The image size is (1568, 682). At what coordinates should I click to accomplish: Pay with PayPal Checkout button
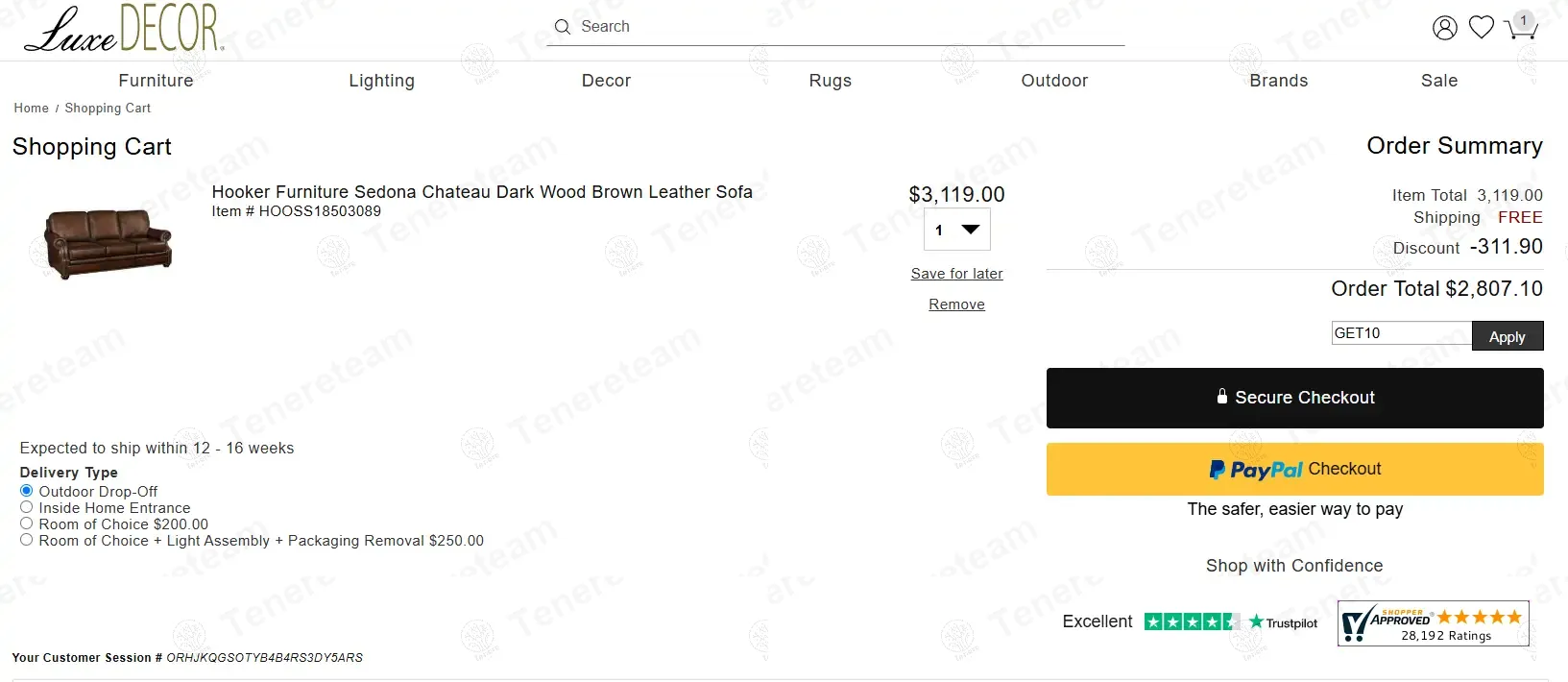coord(1294,469)
